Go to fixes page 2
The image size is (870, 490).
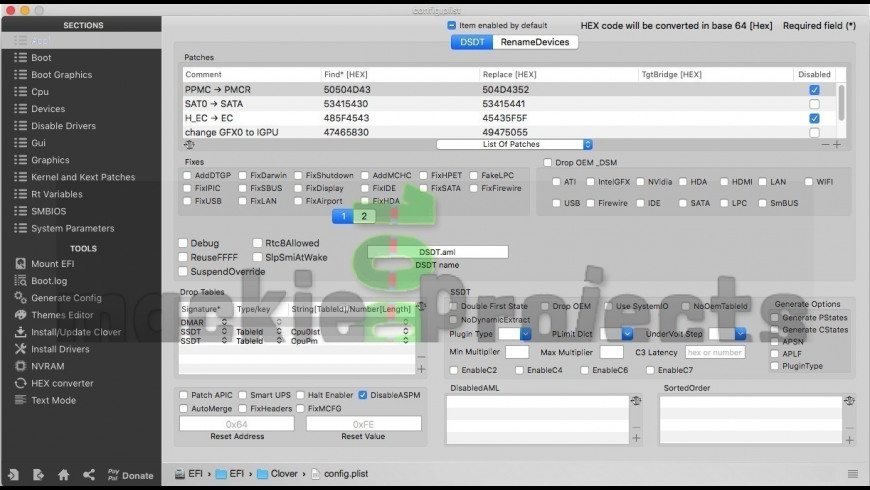click(364, 216)
